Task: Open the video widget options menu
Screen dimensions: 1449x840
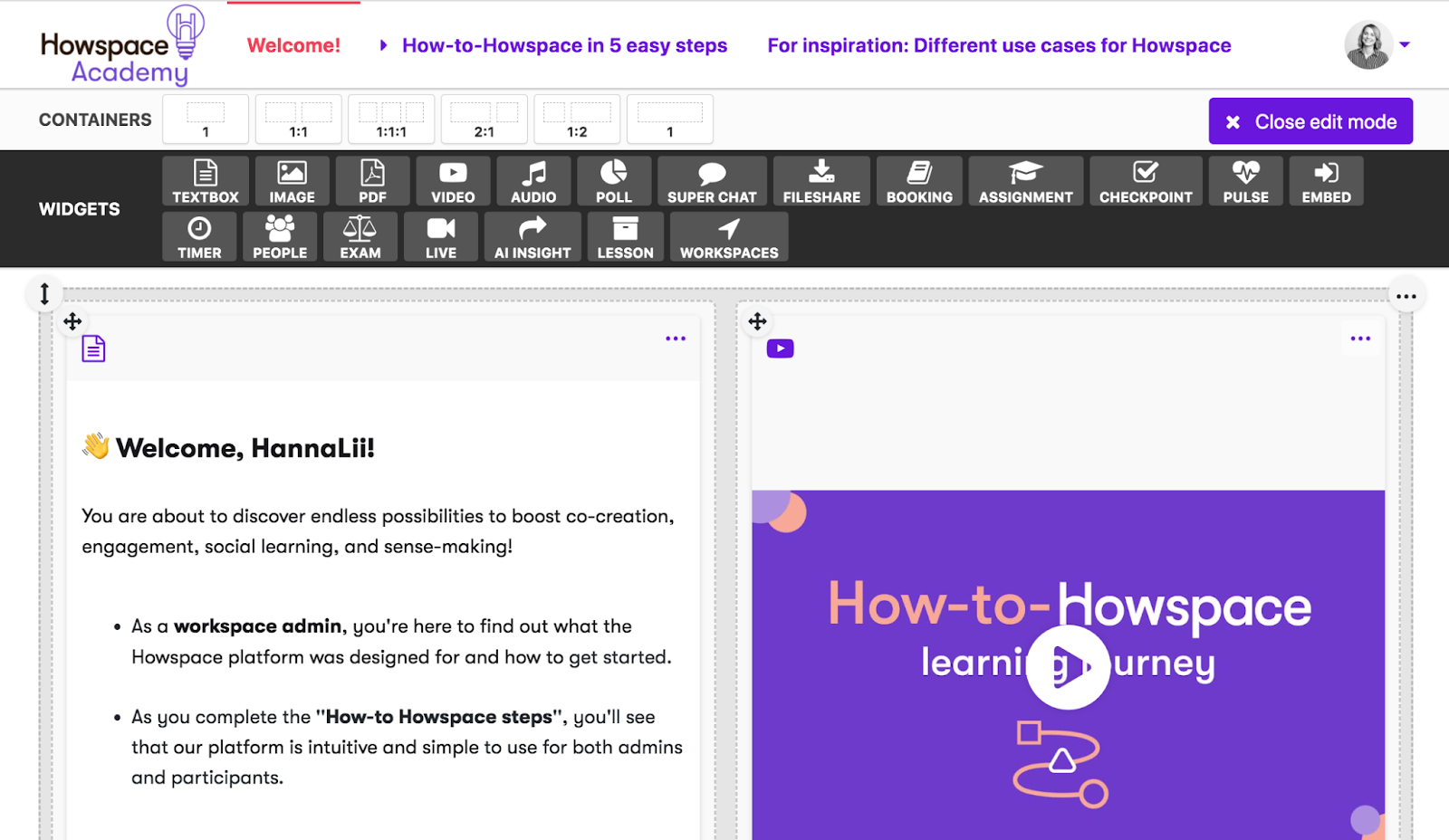Action: (1360, 339)
